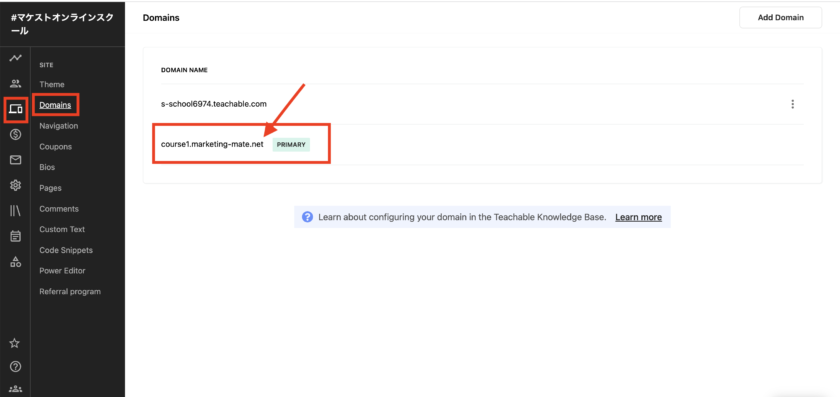Screen dimensions: 840x397
Task: Open the Coupons page
Action: tap(55, 146)
